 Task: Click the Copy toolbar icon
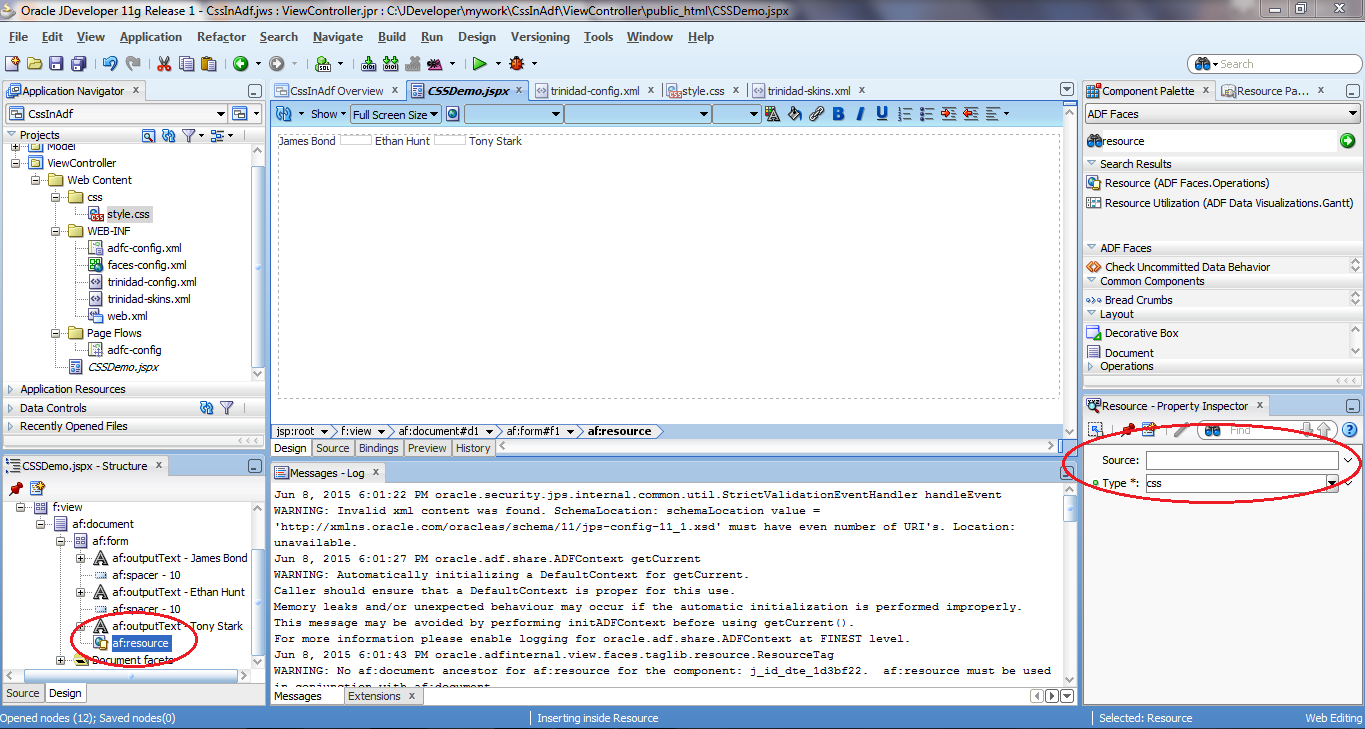tap(186, 63)
